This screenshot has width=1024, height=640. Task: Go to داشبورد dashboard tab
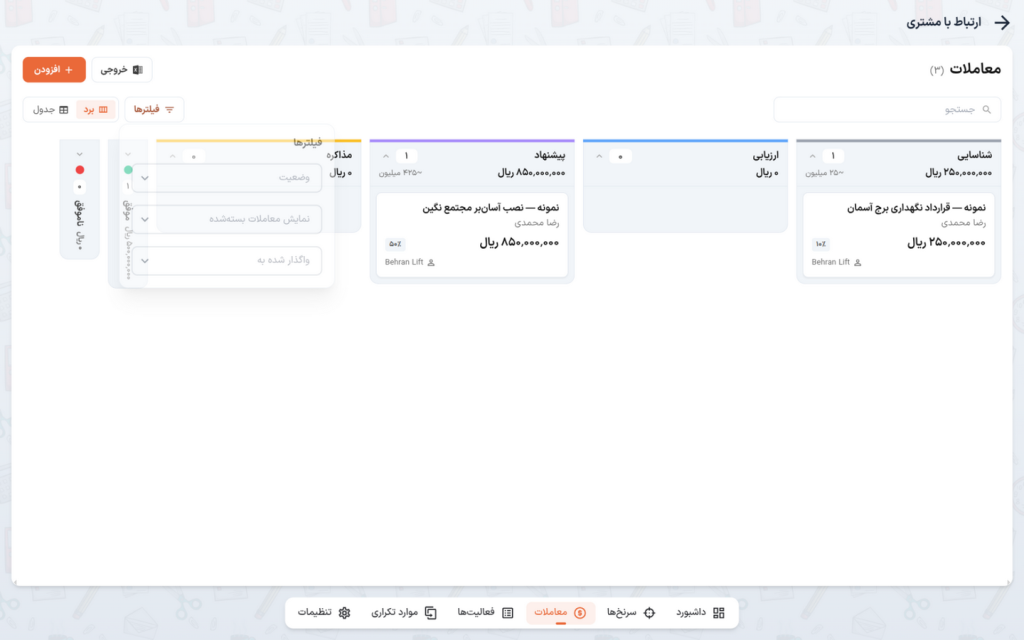tap(700, 613)
